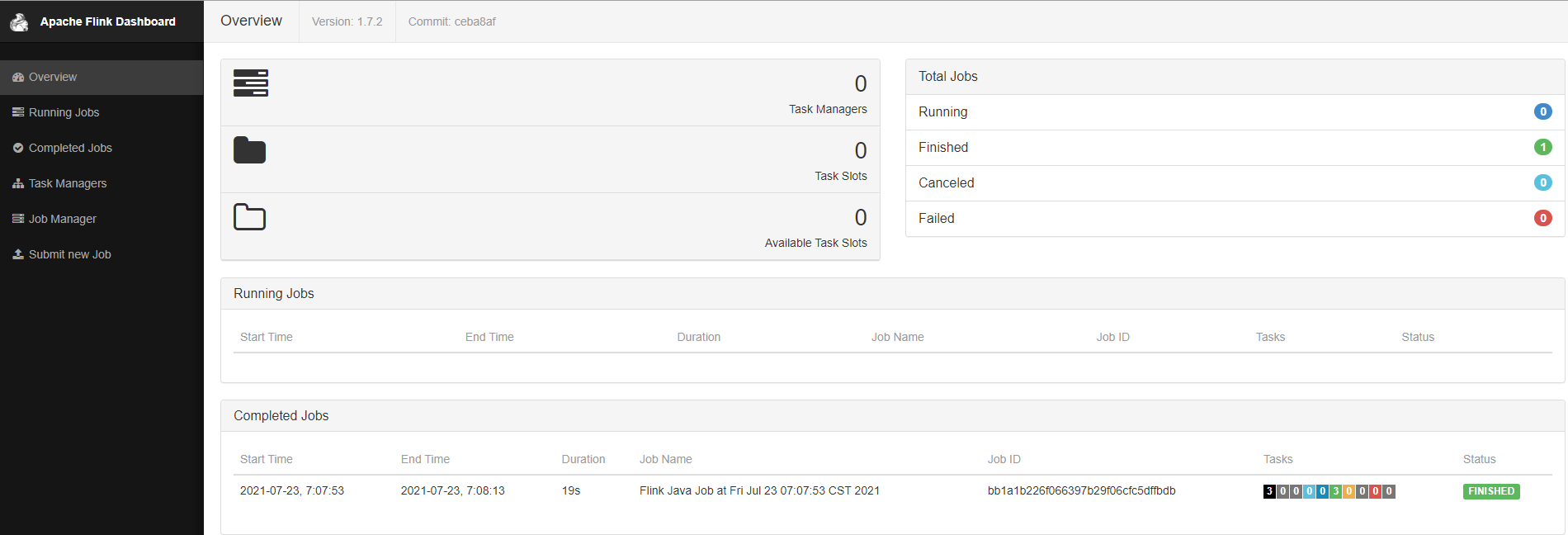Click the red Failed count badge
The image size is (1568, 535).
[1542, 218]
